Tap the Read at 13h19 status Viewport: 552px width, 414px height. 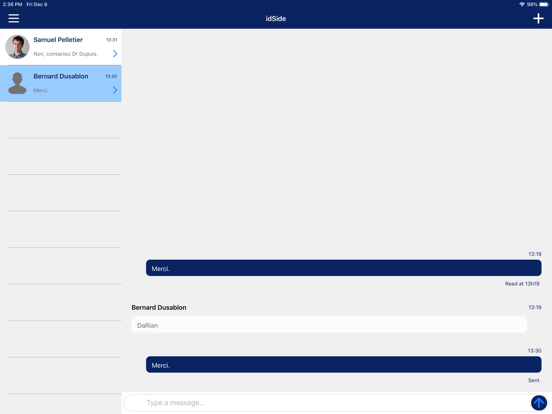click(522, 284)
